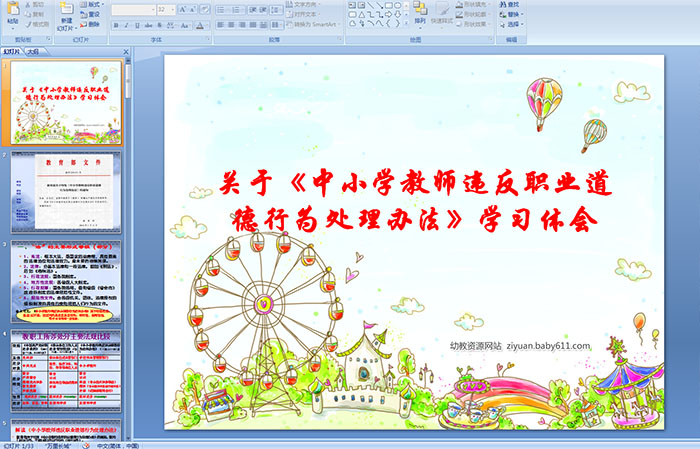Open the Paragraph dialog launcher
Screen dimensions: 700x449
point(340,40)
